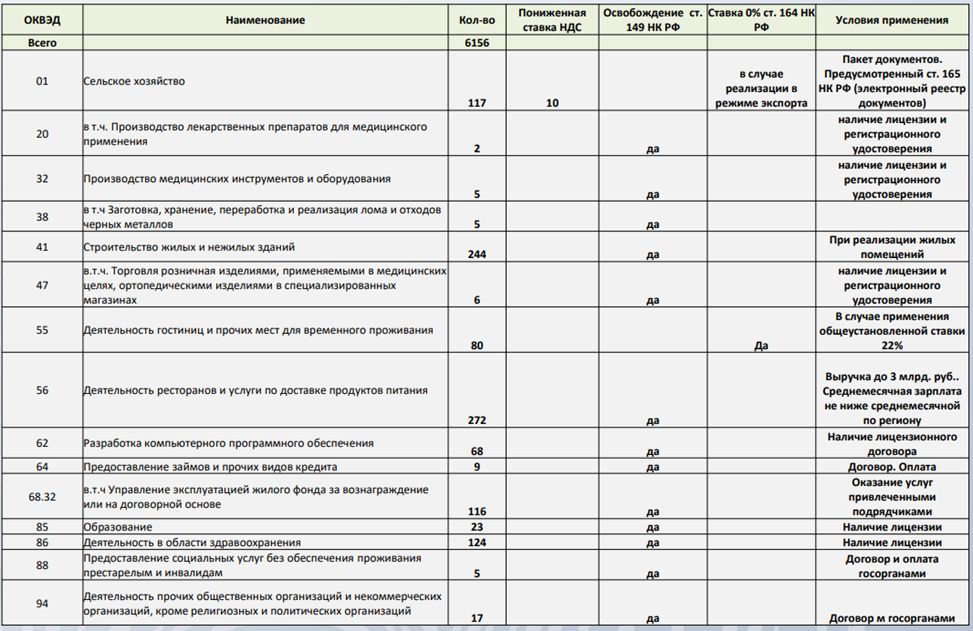Screen dimensions: 973x631
Task: Select the Пониженная ставка НДС header
Action: [553, 20]
